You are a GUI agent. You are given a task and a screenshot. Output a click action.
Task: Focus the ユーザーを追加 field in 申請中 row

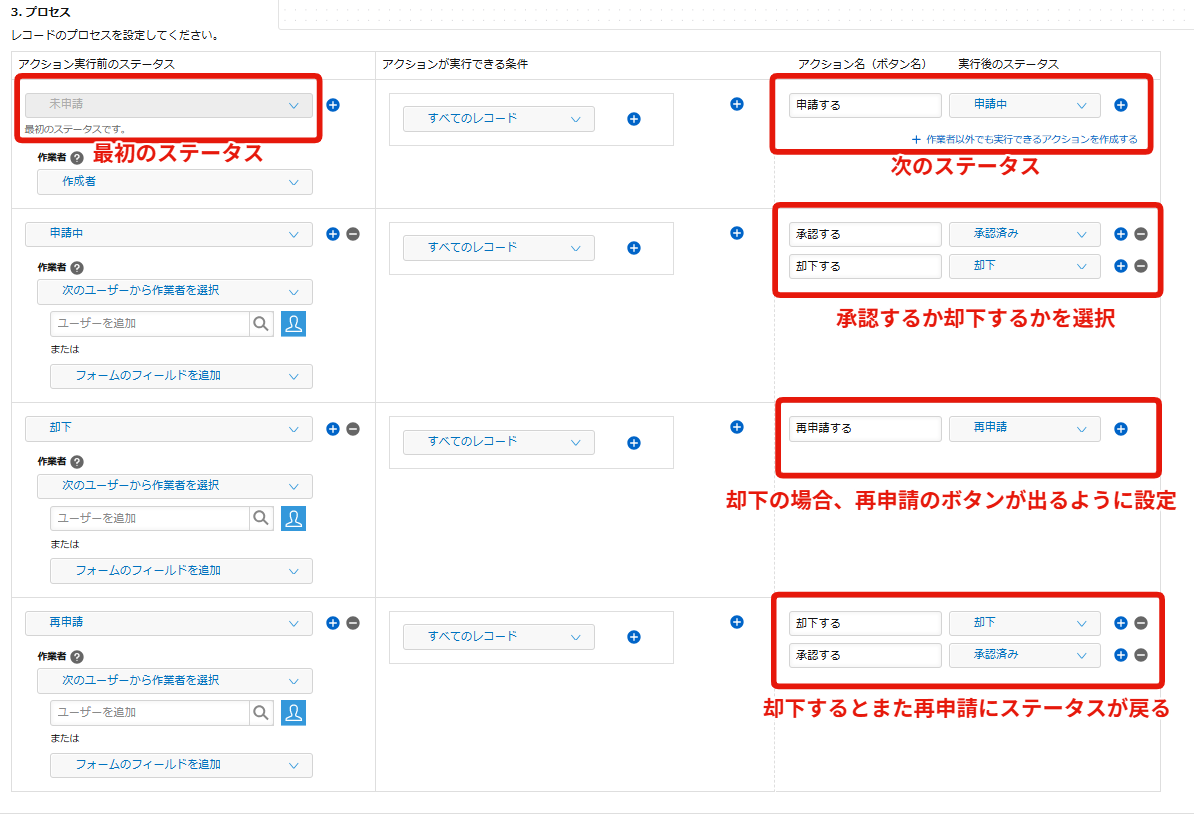pyautogui.click(x=149, y=323)
